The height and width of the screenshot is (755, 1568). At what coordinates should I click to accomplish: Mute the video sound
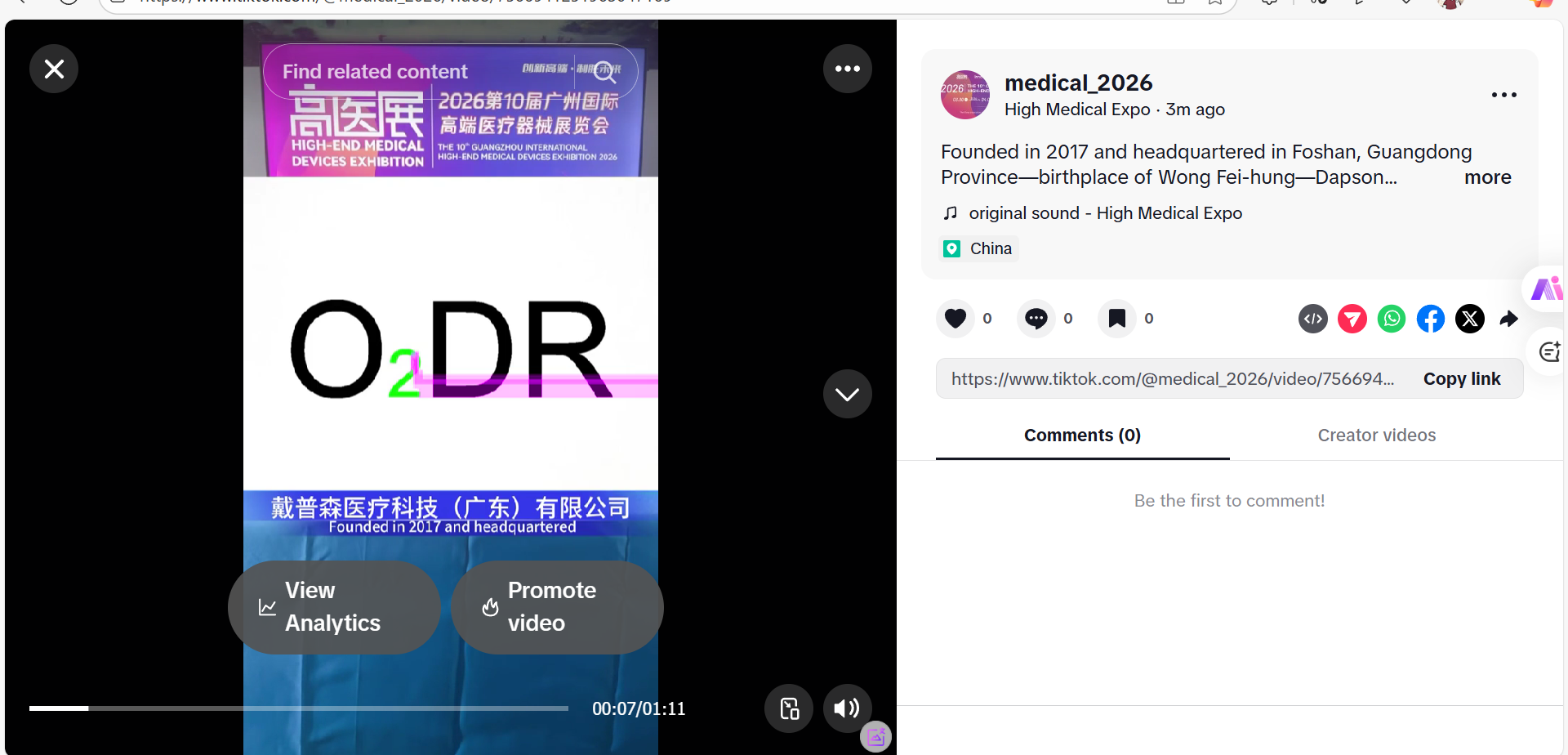pos(847,708)
